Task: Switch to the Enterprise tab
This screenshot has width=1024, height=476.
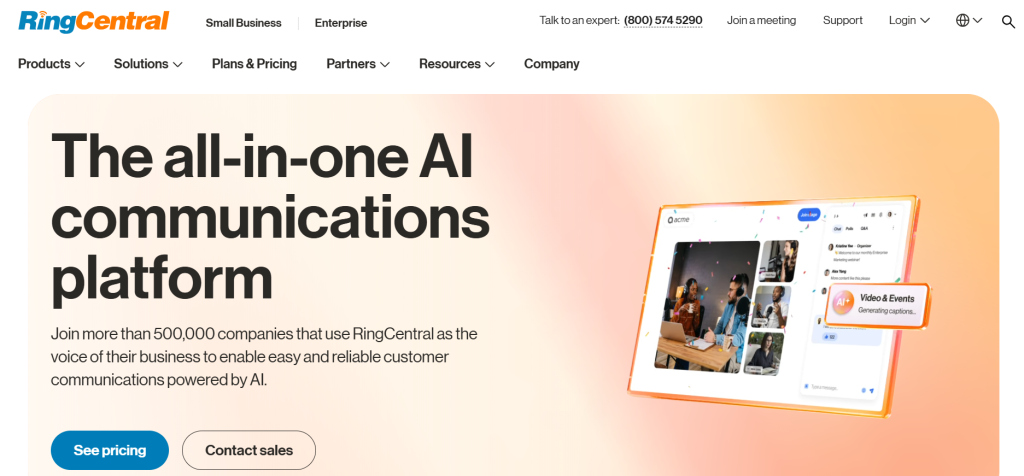Action: tap(341, 23)
